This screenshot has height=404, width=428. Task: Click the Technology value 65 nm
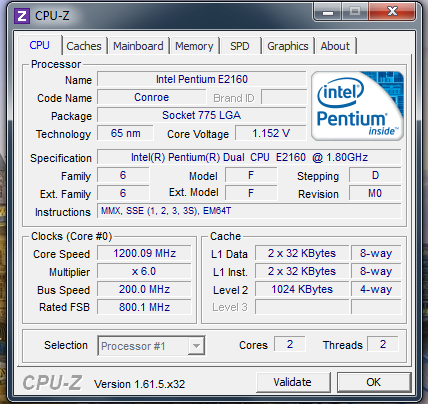(125, 133)
